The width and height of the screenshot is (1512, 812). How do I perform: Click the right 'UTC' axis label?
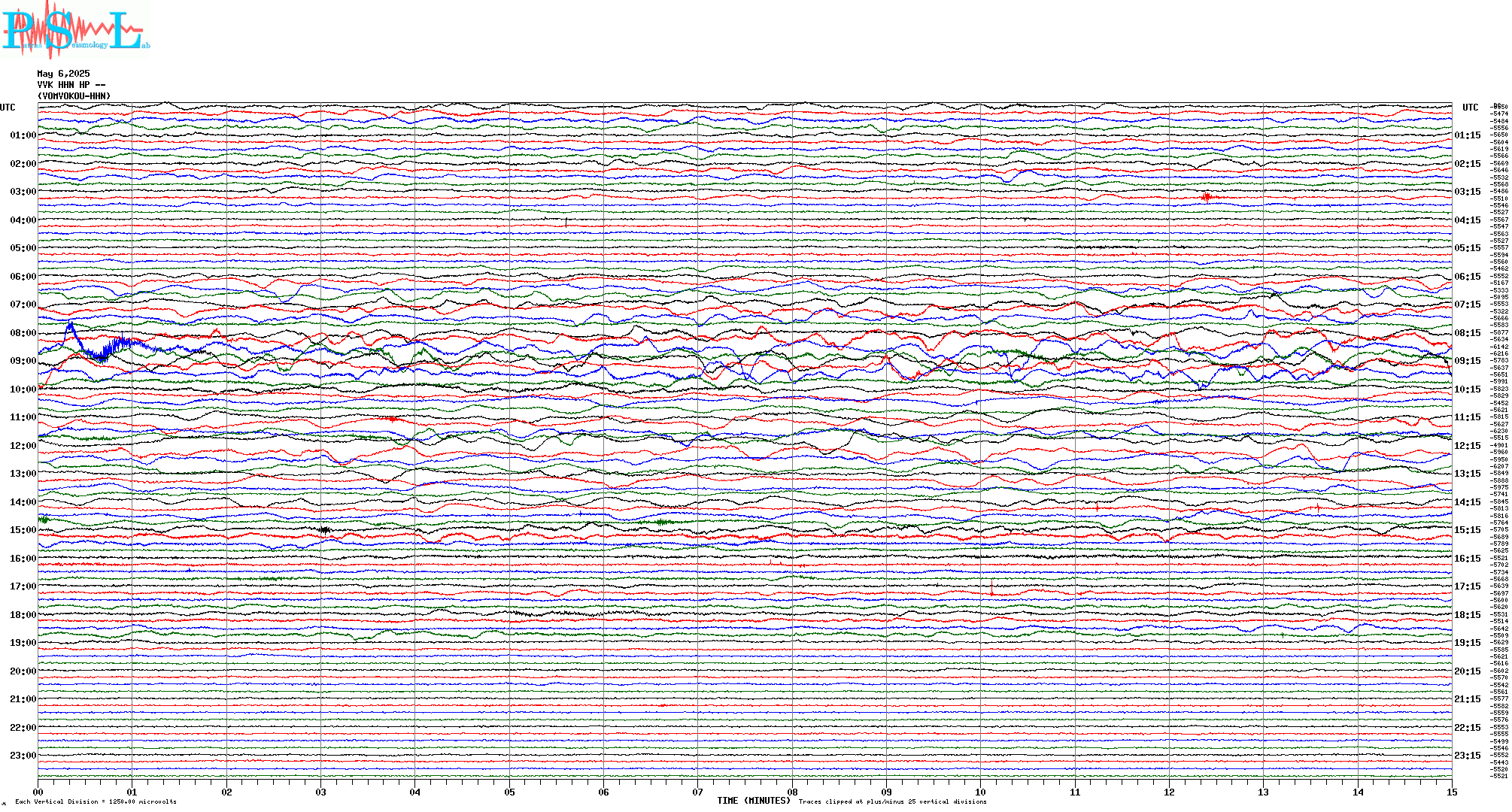pos(1470,108)
